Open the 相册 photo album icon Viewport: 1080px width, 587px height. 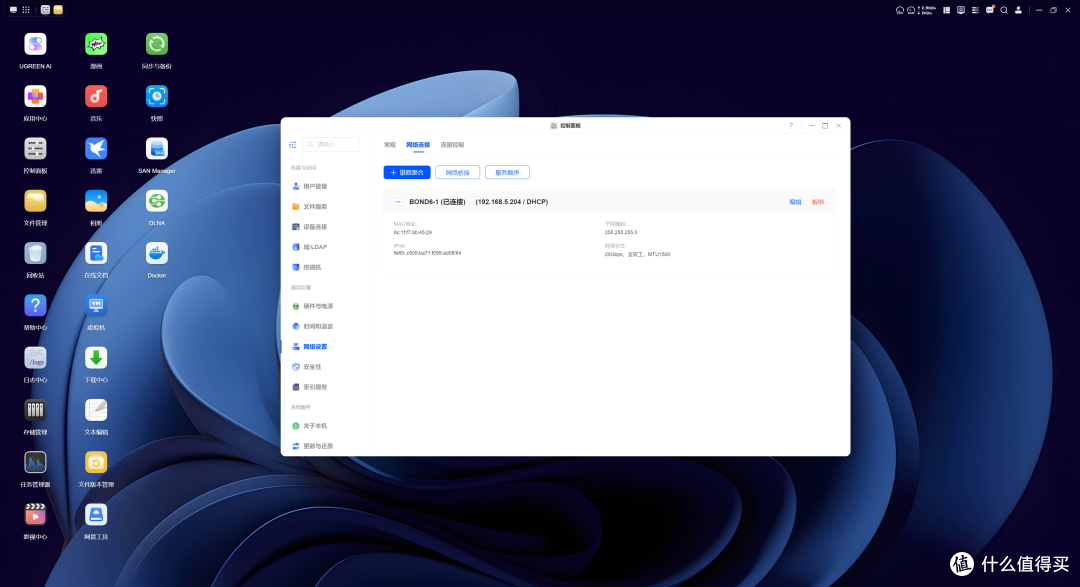click(96, 201)
